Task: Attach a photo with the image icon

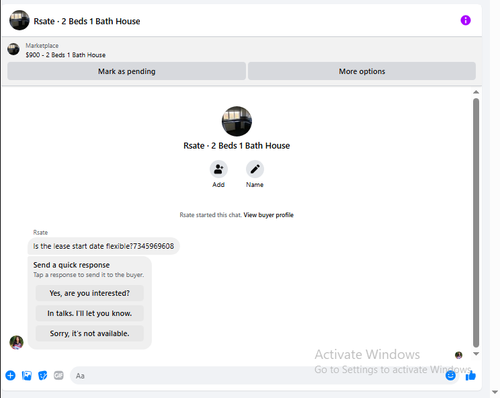Action: [27, 376]
